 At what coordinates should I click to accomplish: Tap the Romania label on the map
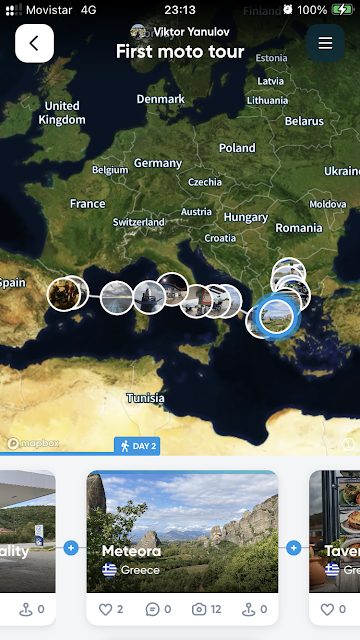299,228
